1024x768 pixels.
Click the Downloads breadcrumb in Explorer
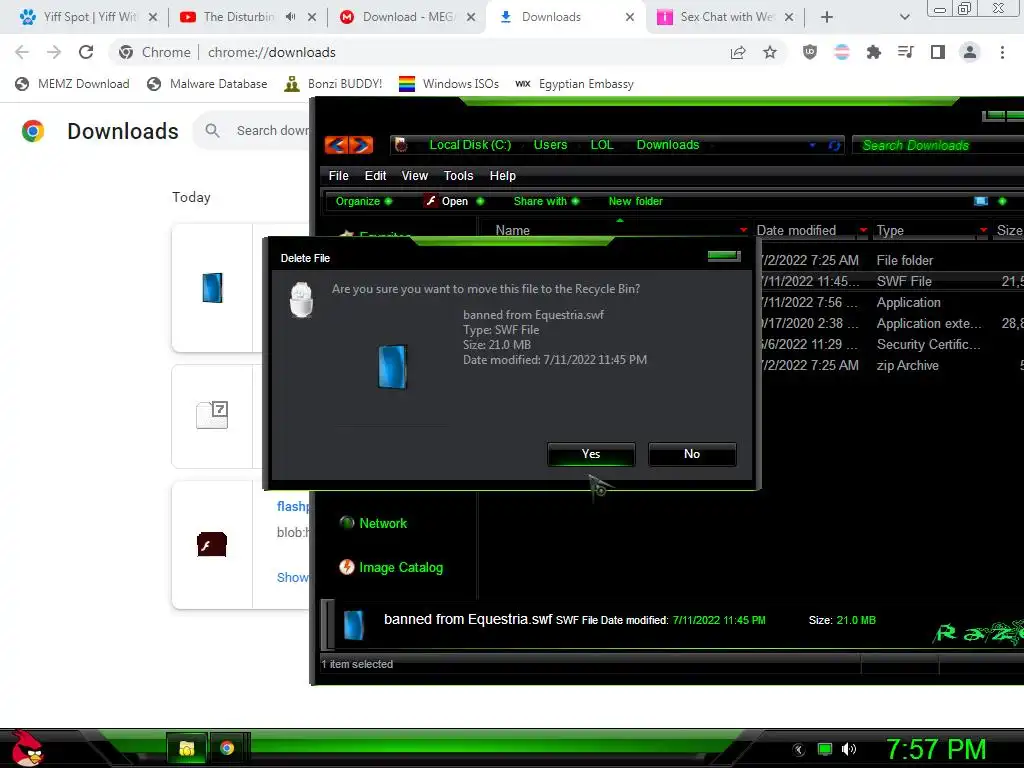(668, 145)
